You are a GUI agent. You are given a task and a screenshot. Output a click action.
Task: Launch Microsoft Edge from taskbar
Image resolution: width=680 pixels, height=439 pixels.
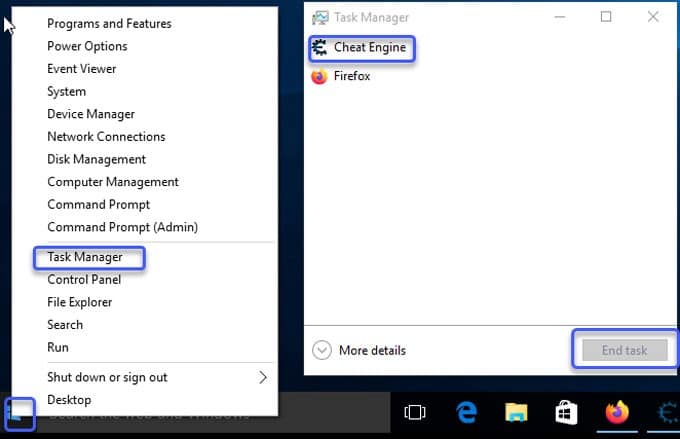pos(466,412)
